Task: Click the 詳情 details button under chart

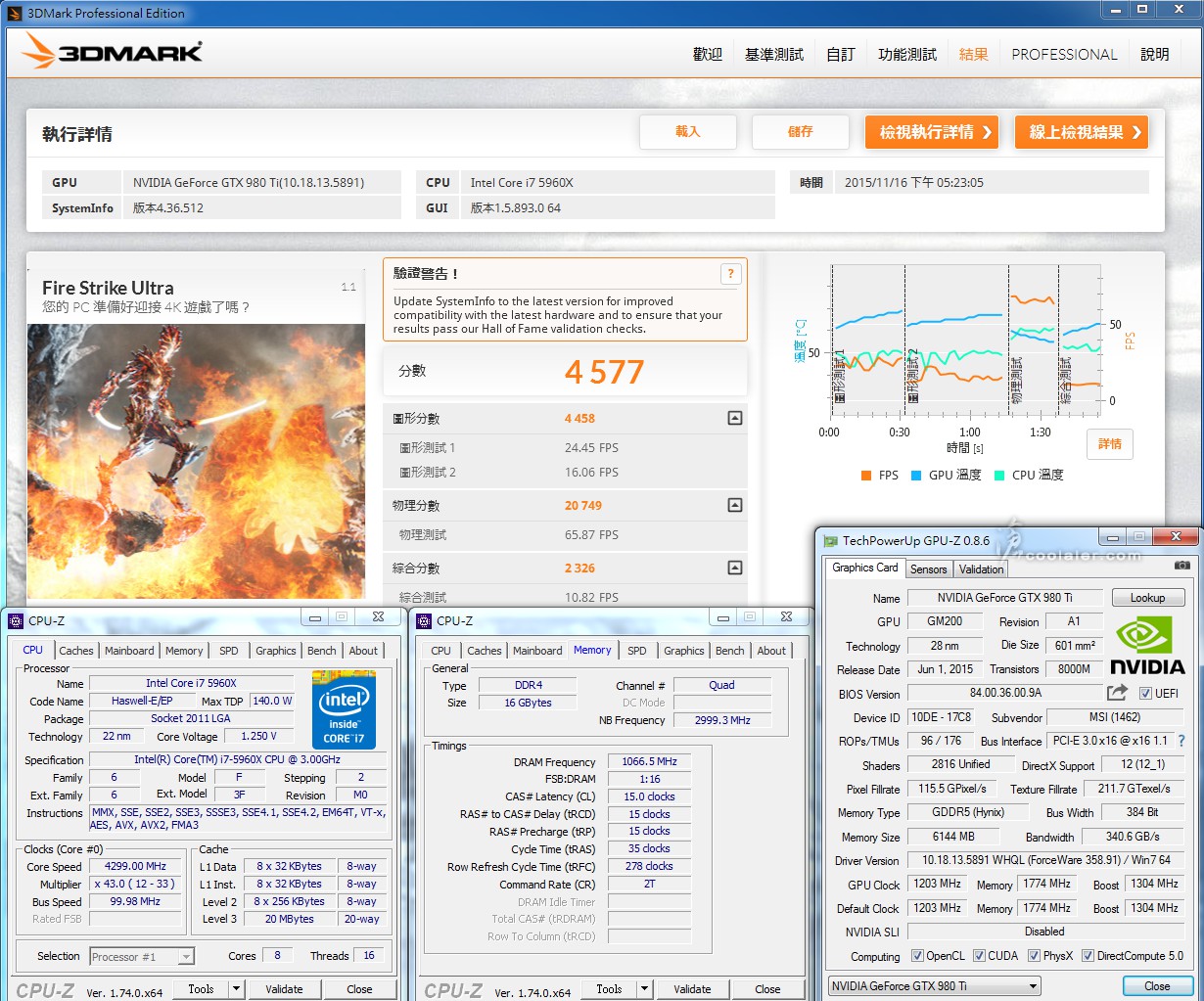Action: click(1110, 444)
